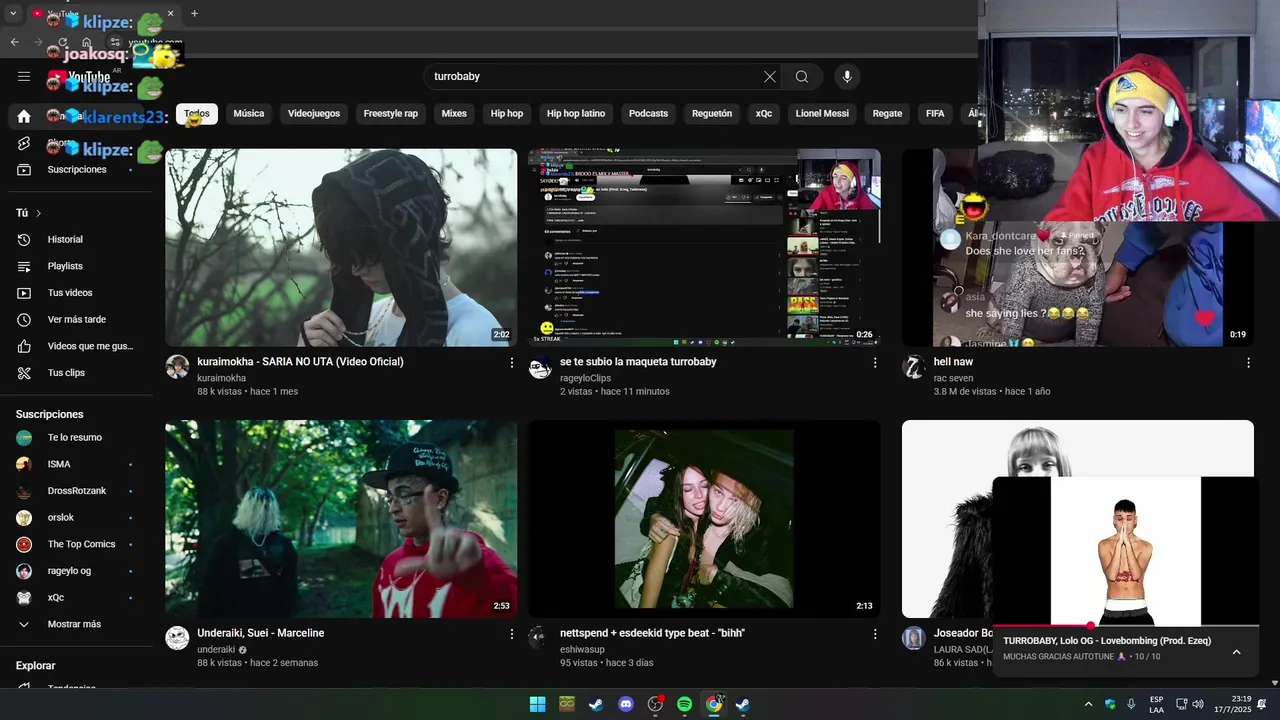Clear the turrobaby search text with X
Screen dimensions: 1280x720
770,77
